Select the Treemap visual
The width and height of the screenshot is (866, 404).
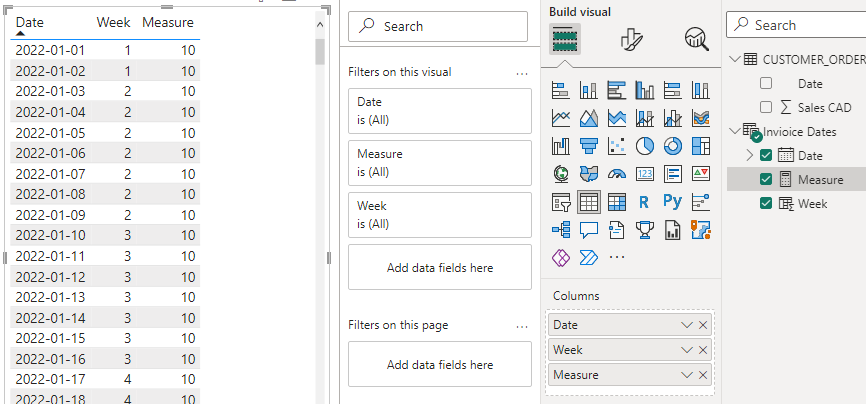700,146
